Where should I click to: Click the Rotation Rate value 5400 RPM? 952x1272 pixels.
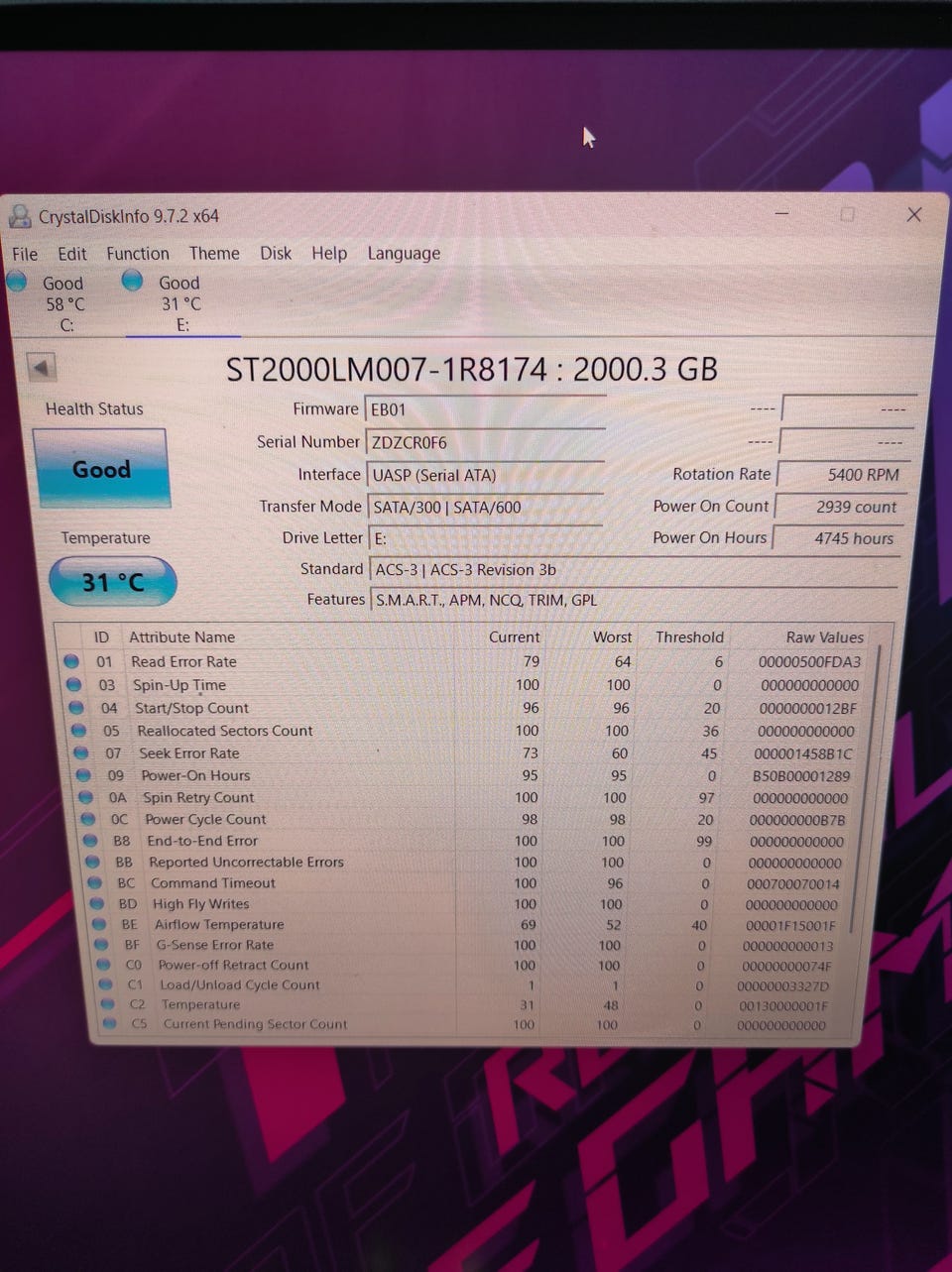845,475
